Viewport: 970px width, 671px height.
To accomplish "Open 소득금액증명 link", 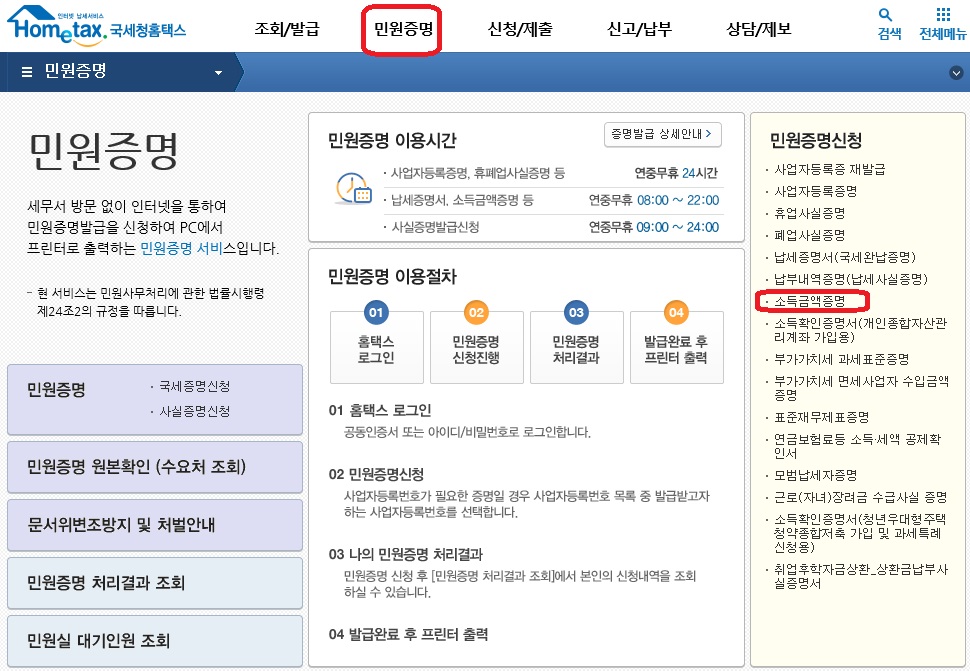I will coord(809,301).
